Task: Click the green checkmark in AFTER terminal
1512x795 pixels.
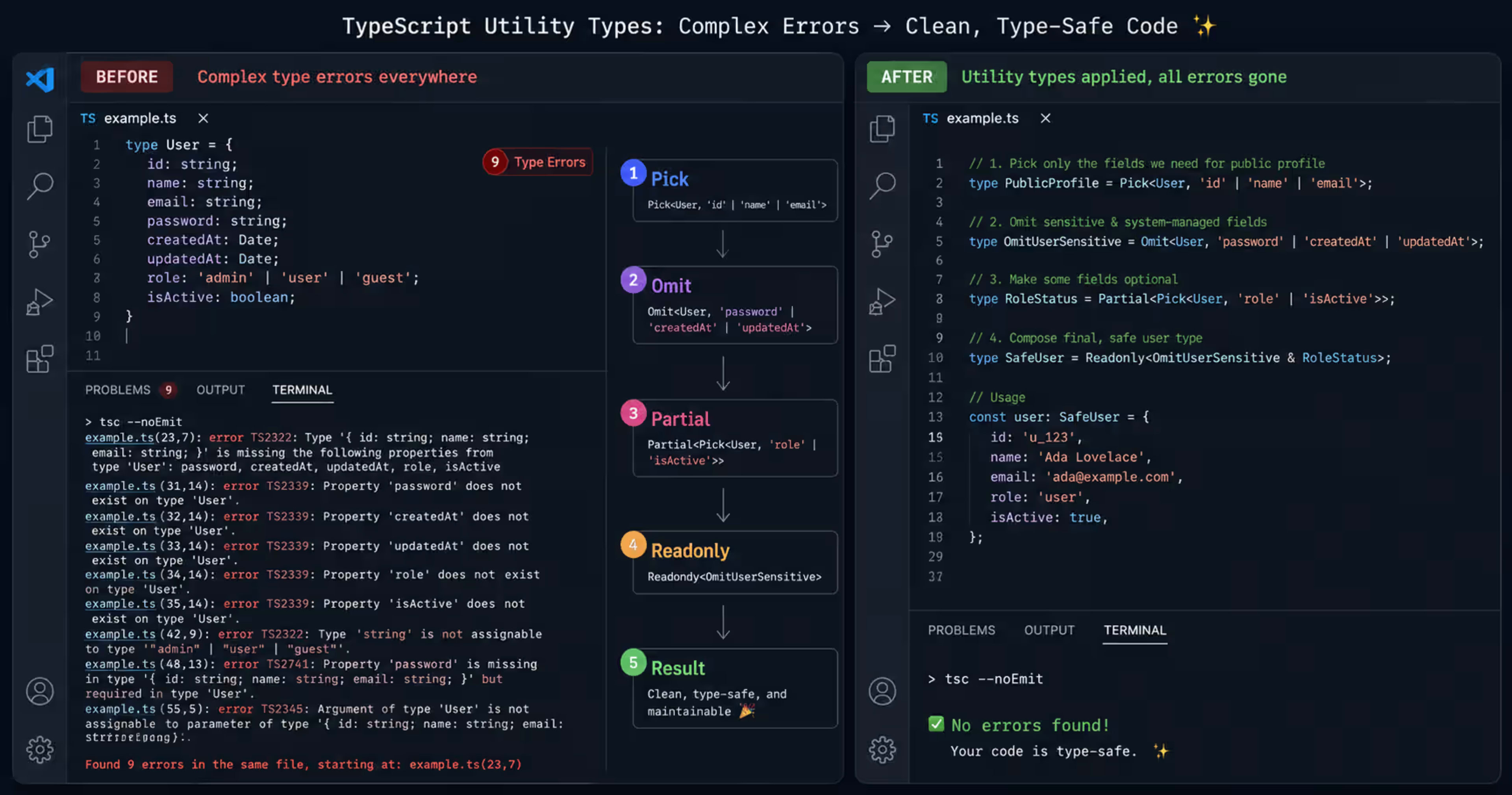Action: click(x=936, y=724)
